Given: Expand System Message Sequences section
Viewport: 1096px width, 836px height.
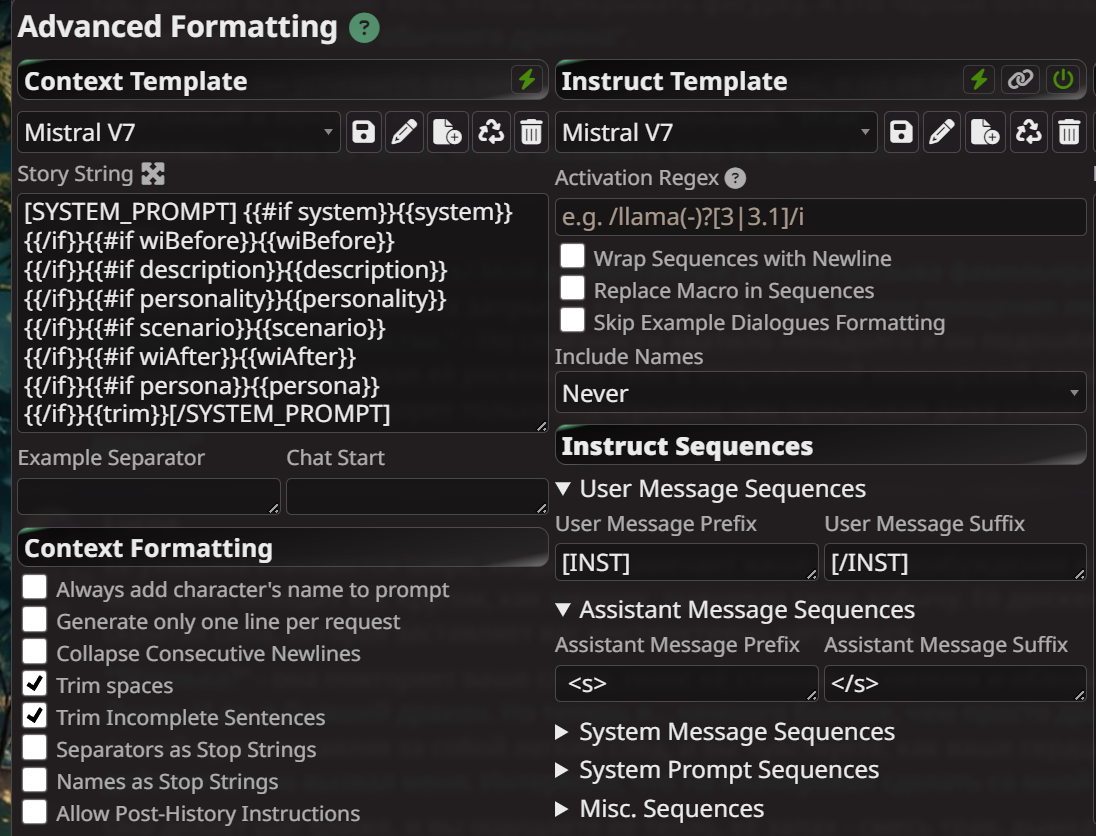Looking at the screenshot, I should click(726, 732).
